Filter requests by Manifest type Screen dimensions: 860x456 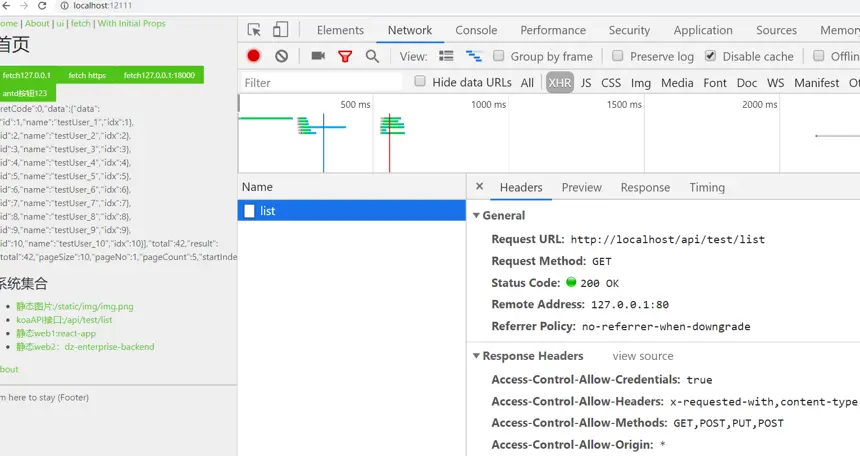817,83
